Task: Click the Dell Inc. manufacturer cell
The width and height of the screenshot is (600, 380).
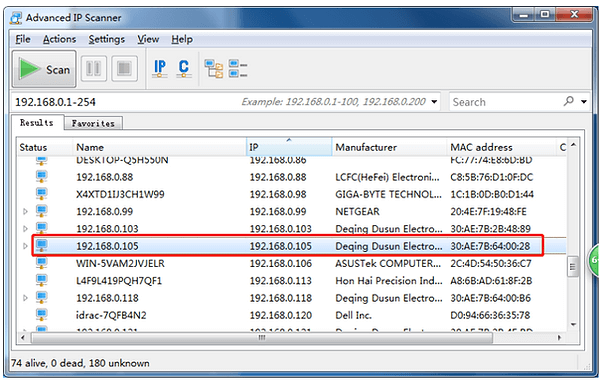Action: (x=353, y=315)
